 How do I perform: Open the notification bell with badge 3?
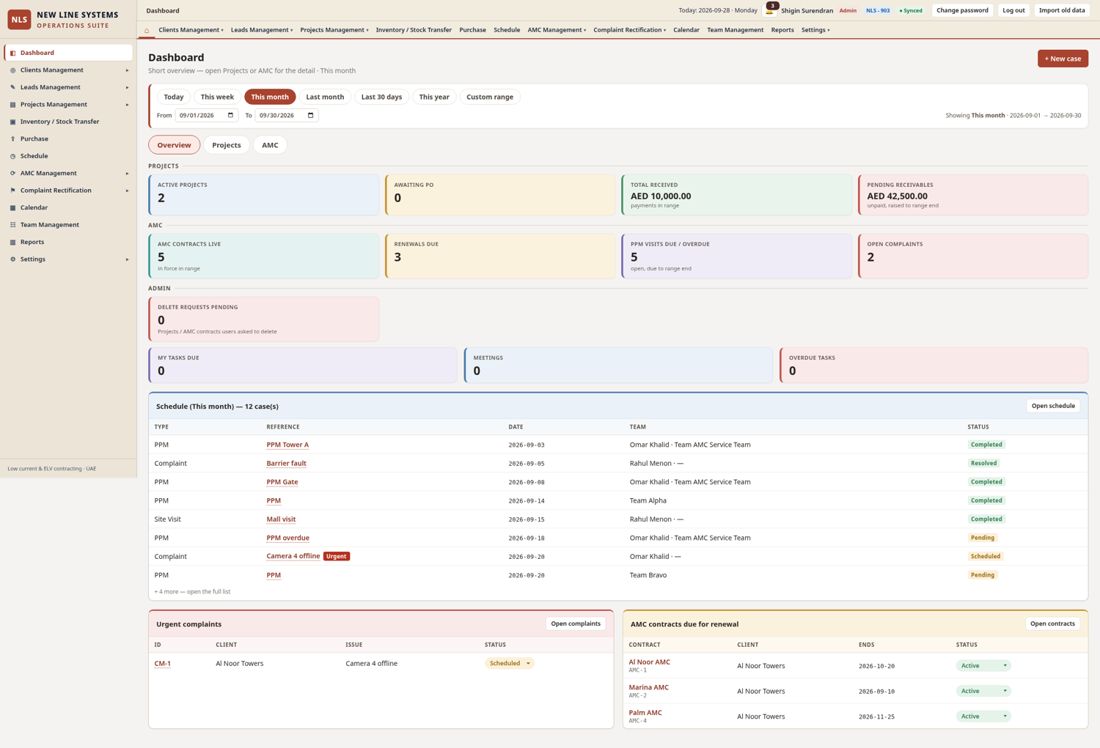tap(770, 10)
